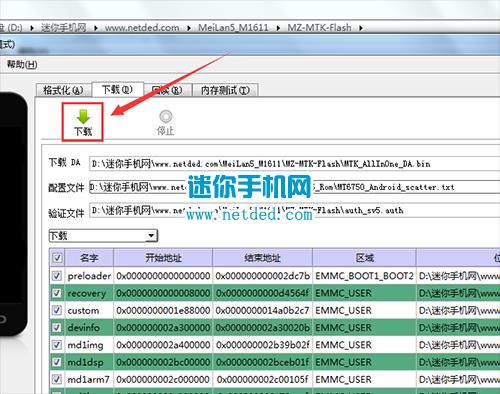Click the Start Address (开始地址) column header
Screen dimensions: 500x394
tap(163, 258)
